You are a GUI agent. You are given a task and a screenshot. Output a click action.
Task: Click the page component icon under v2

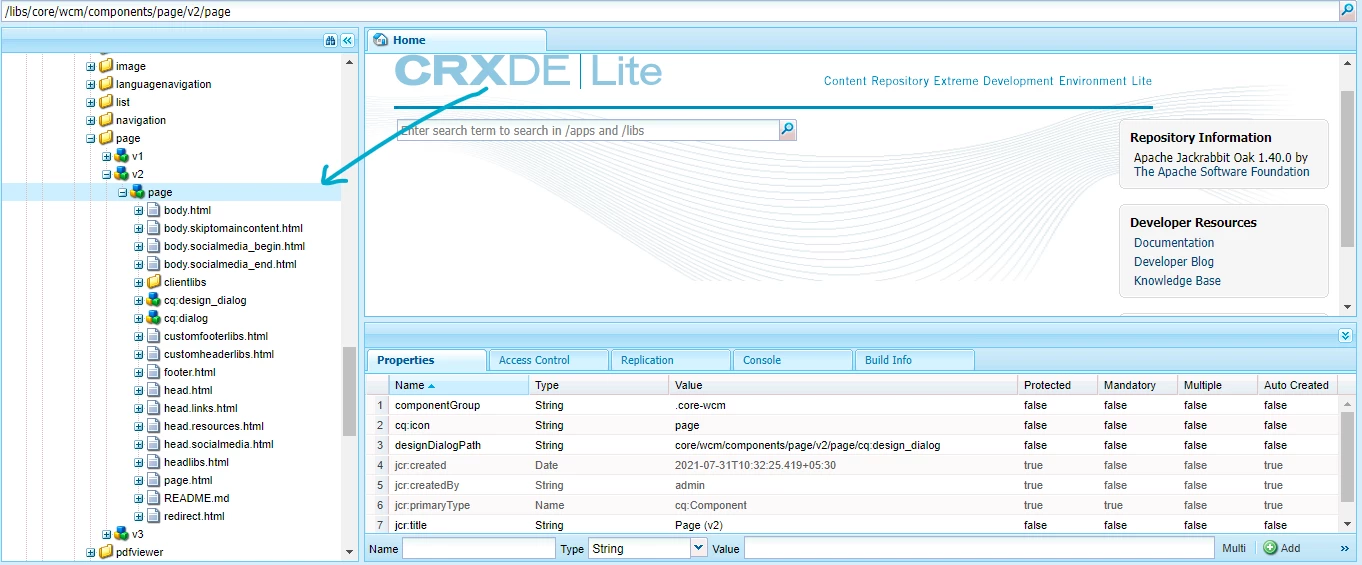[x=138, y=192]
